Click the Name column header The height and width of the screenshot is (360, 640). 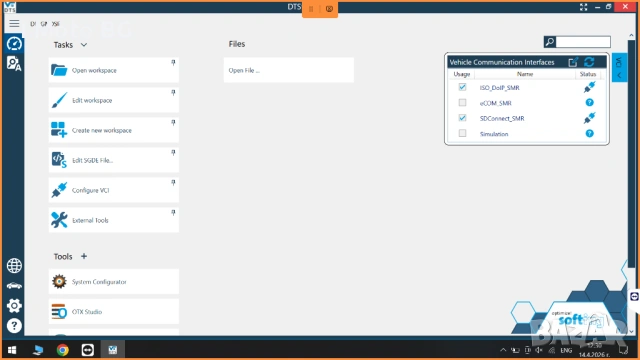click(525, 74)
